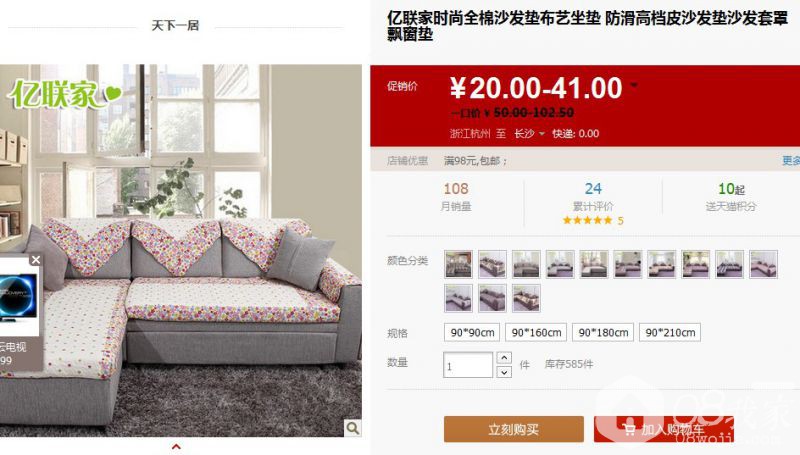The image size is (800, 455).
Task: Click the 更多 store offers link
Action: coord(791,161)
